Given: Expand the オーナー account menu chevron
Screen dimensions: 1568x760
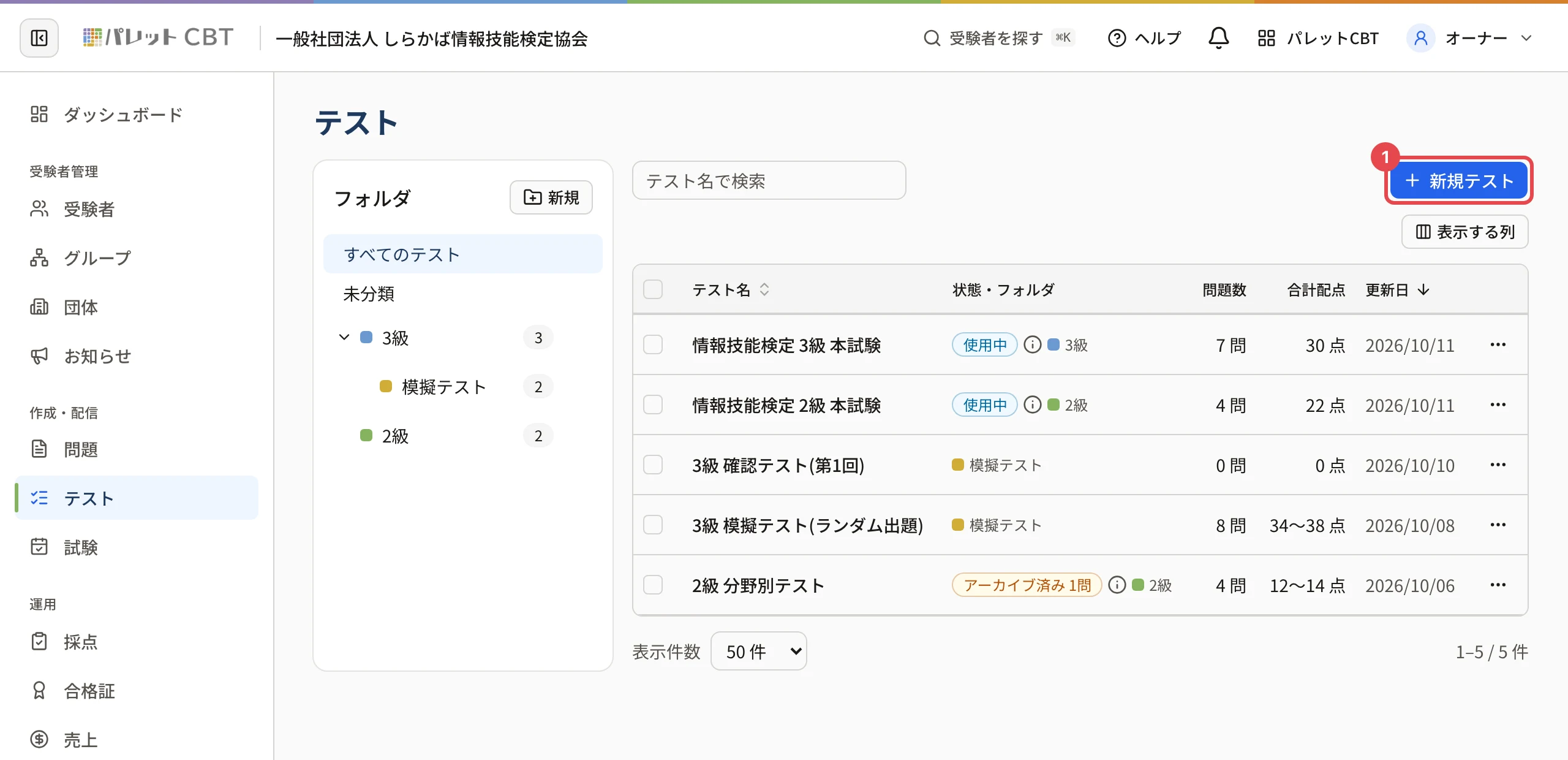Looking at the screenshot, I should (x=1526, y=38).
